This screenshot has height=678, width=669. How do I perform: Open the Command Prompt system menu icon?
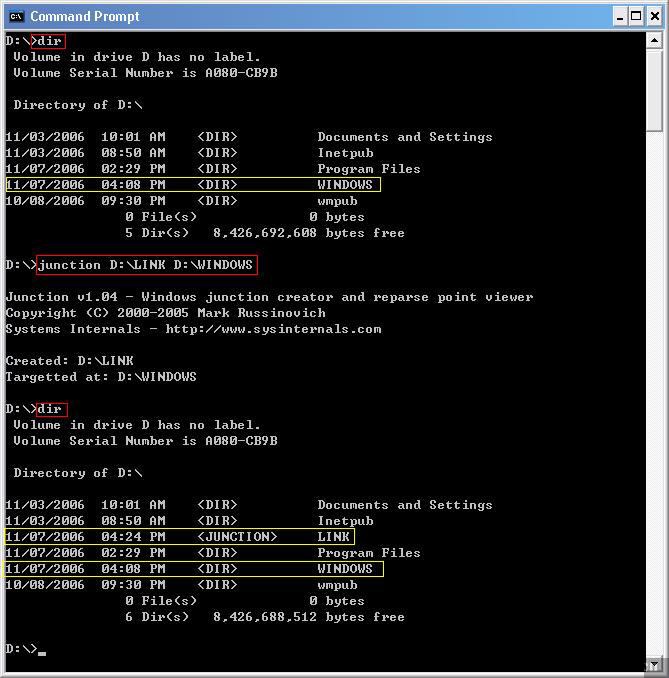[16, 16]
